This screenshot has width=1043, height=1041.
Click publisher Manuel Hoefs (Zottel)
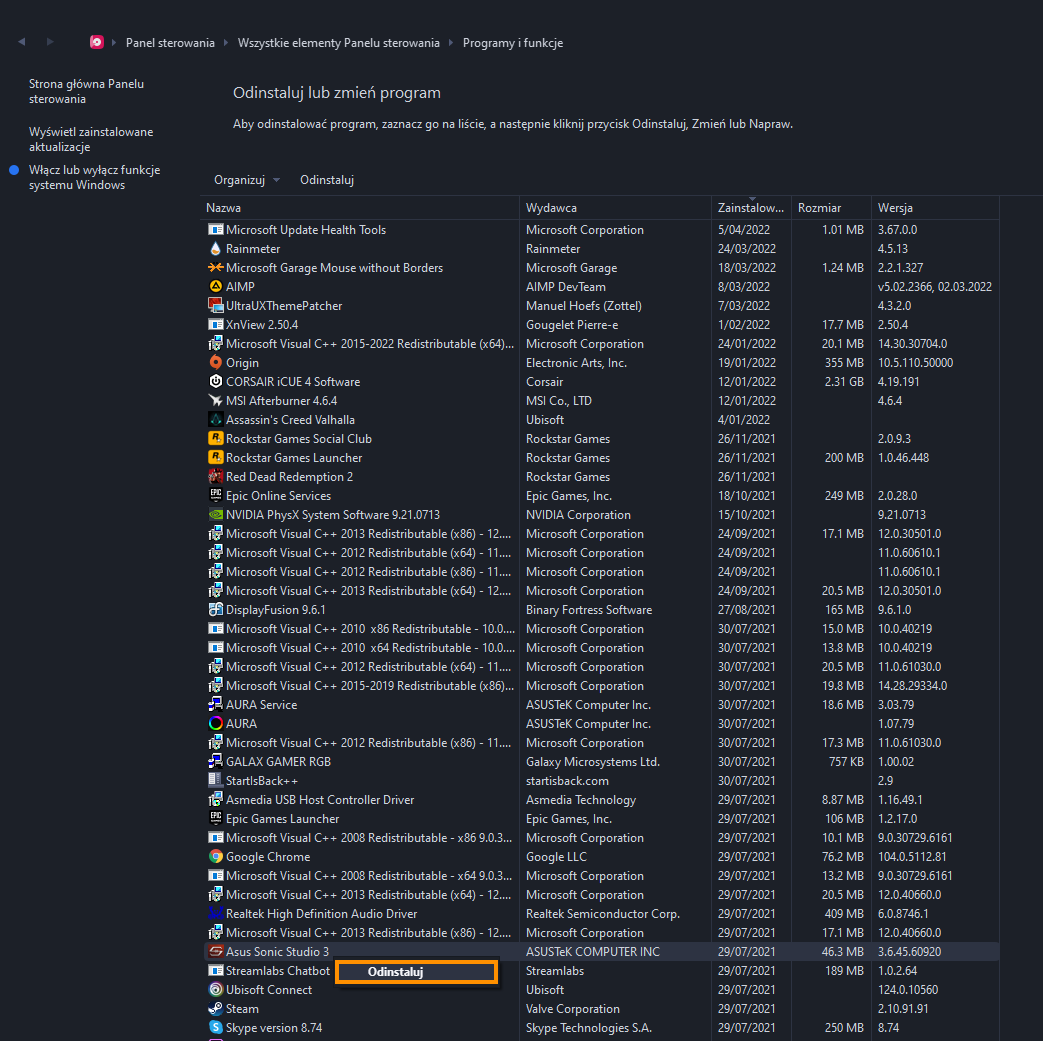coord(583,305)
